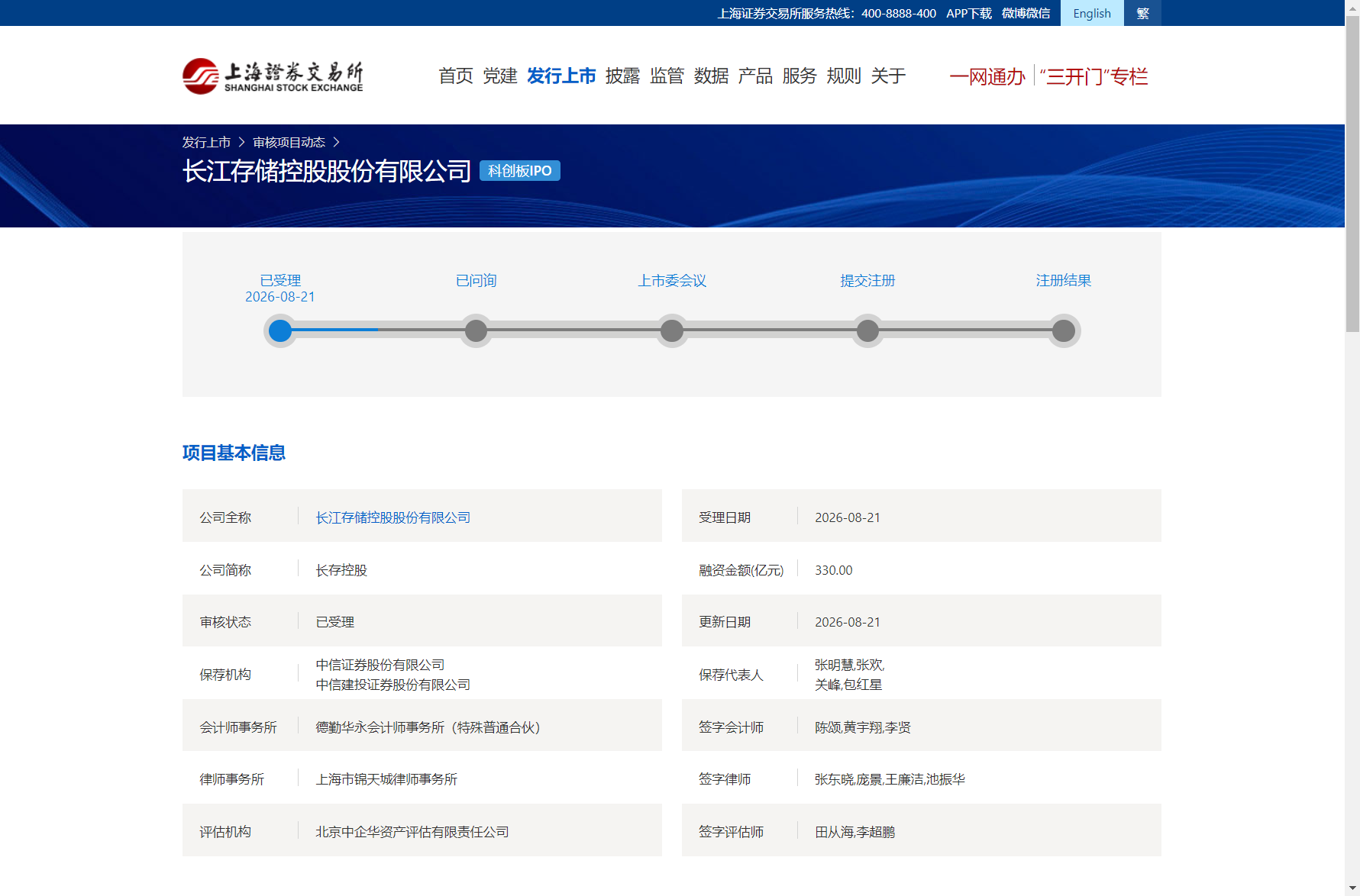Open the 发行上市 menu
The image size is (1360, 896).
pos(561,76)
